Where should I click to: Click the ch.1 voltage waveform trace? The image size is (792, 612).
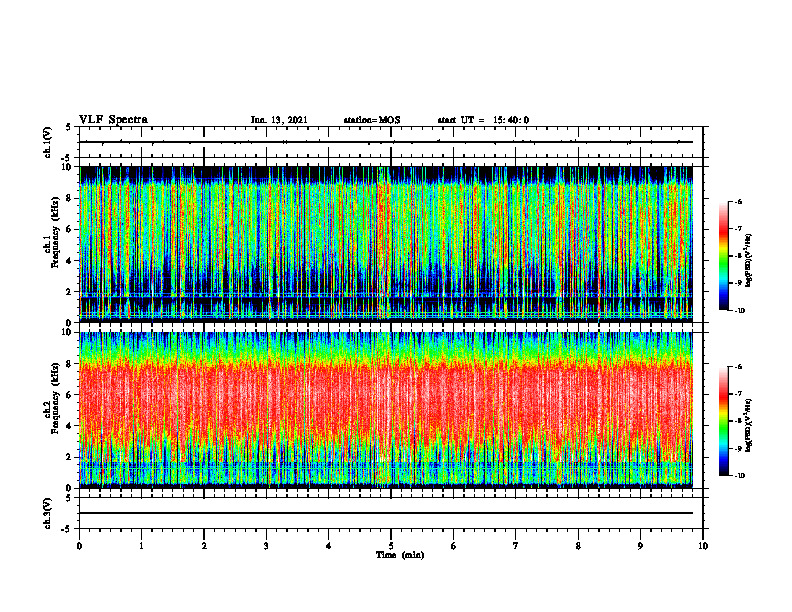click(386, 142)
